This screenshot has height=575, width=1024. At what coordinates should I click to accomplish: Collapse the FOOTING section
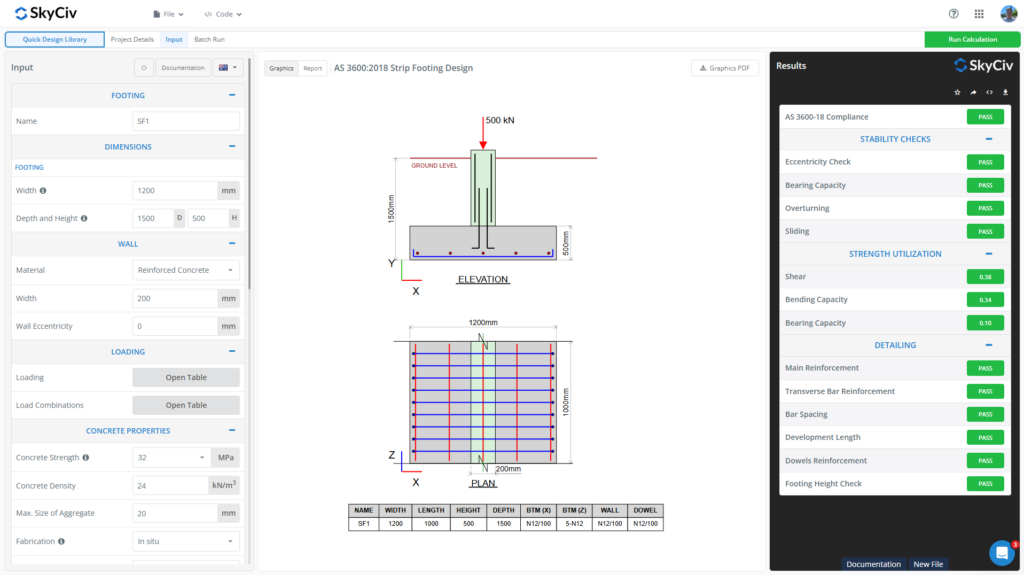(x=232, y=95)
